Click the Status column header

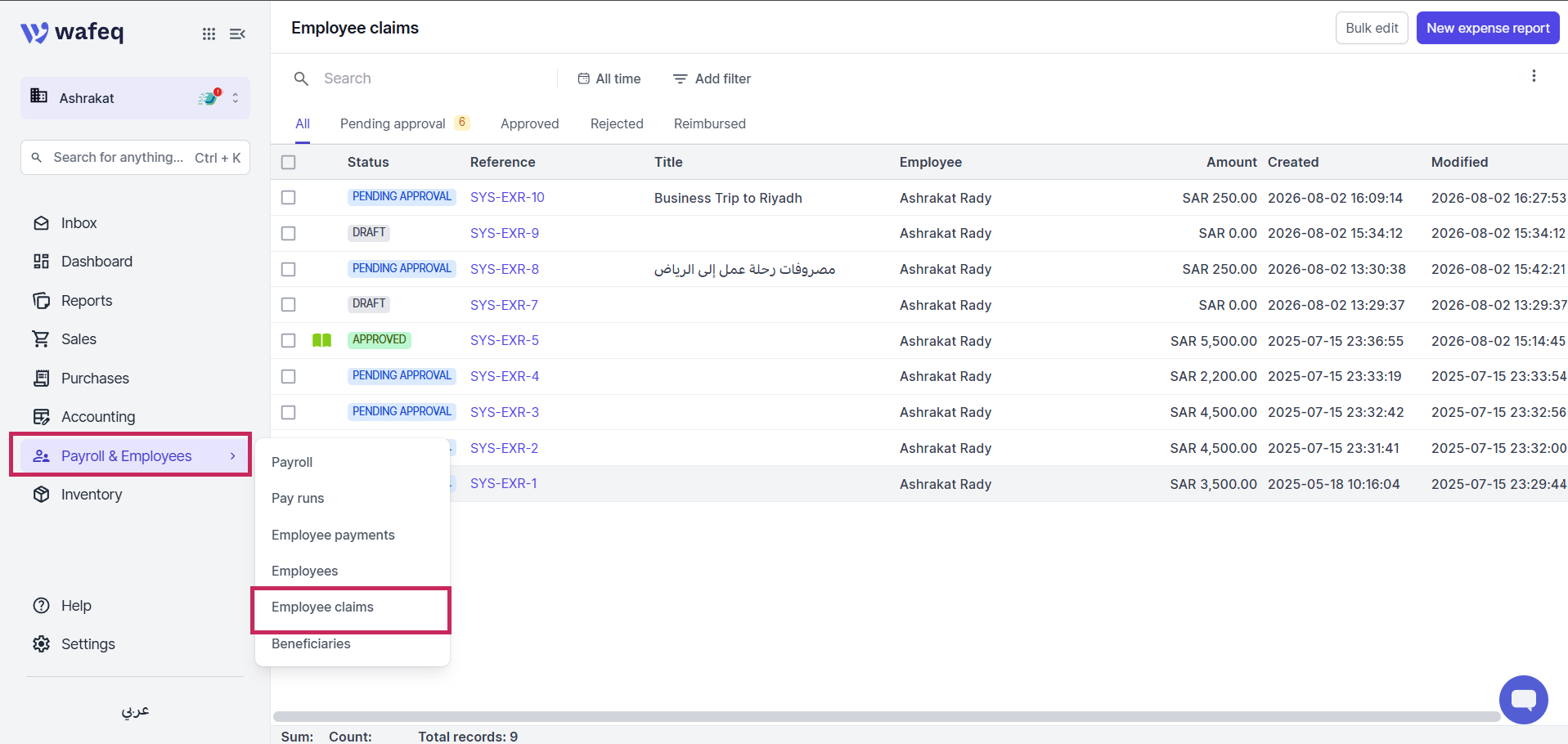368,162
